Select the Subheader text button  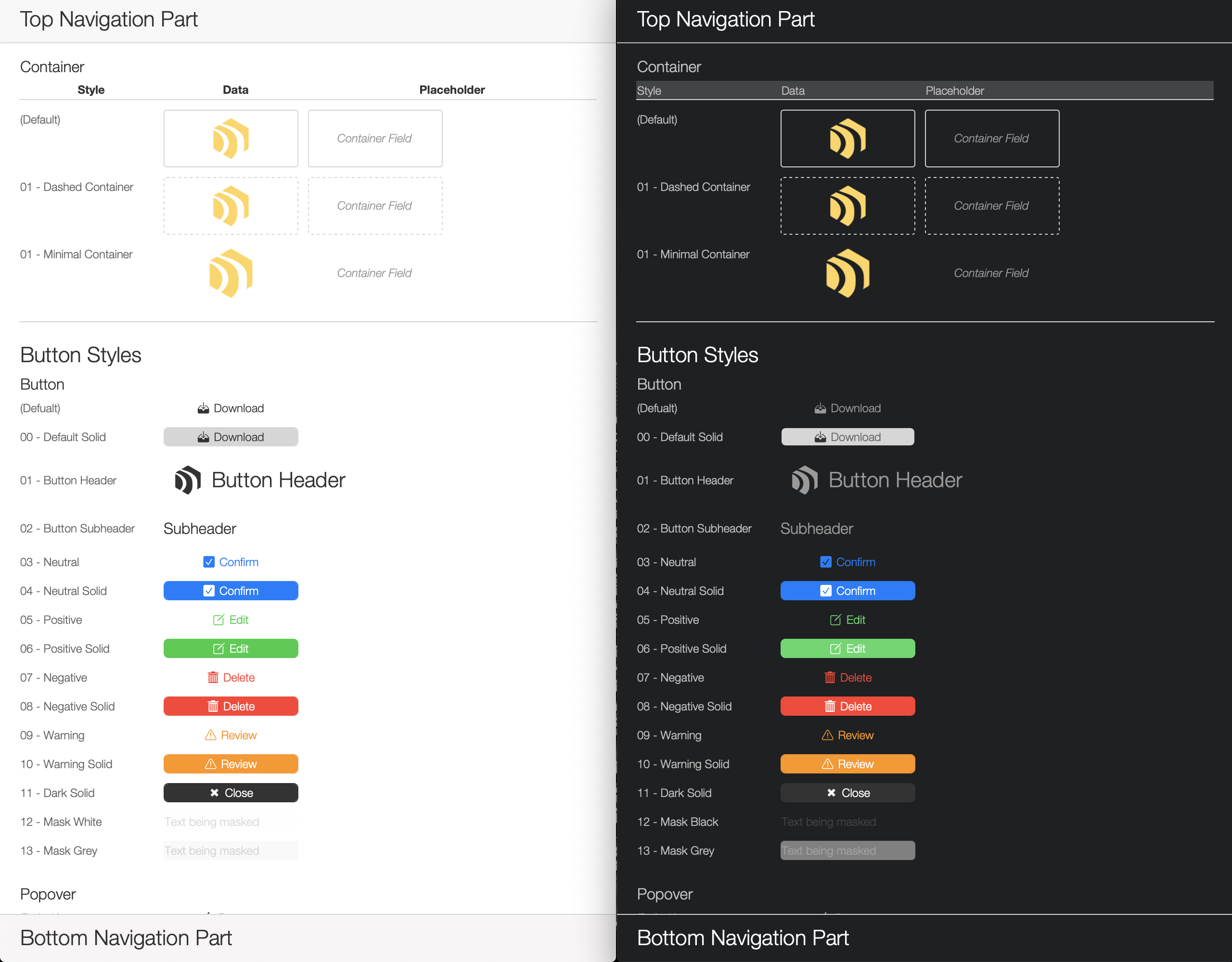pyautogui.click(x=199, y=528)
